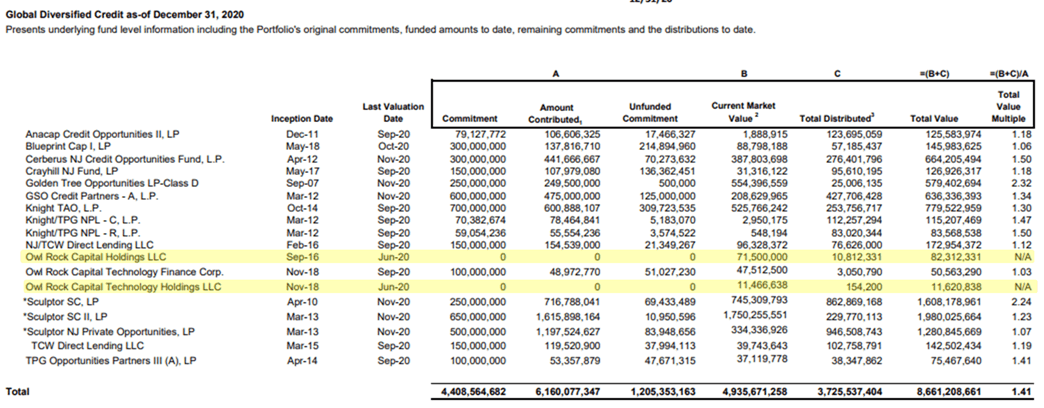
Task: Click Knight TAO commitment 700,000,000
Action: click(x=479, y=208)
